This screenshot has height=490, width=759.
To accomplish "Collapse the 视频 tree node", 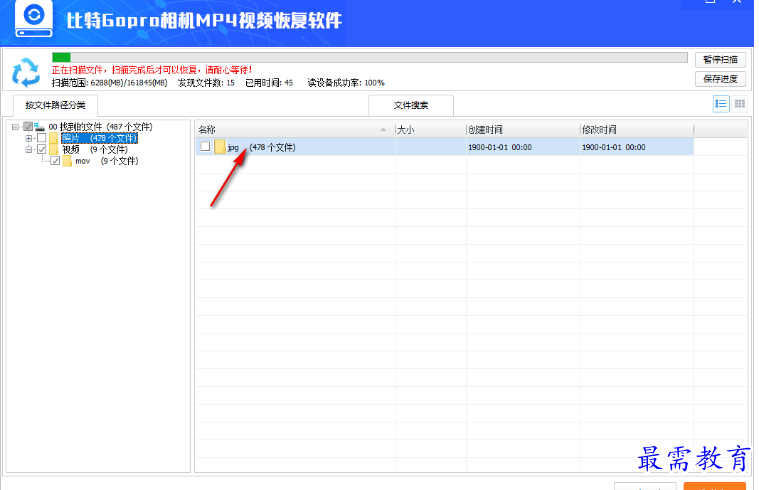I will [x=29, y=150].
